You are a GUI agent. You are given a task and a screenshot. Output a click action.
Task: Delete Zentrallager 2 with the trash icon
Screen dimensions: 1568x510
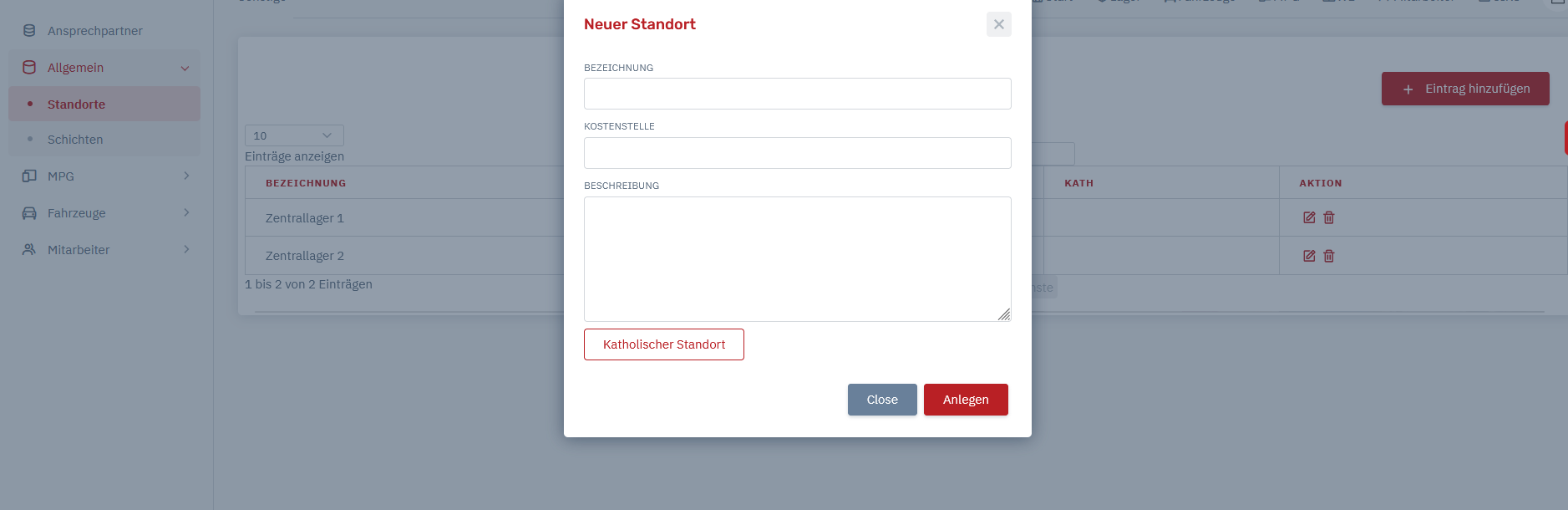1329,256
